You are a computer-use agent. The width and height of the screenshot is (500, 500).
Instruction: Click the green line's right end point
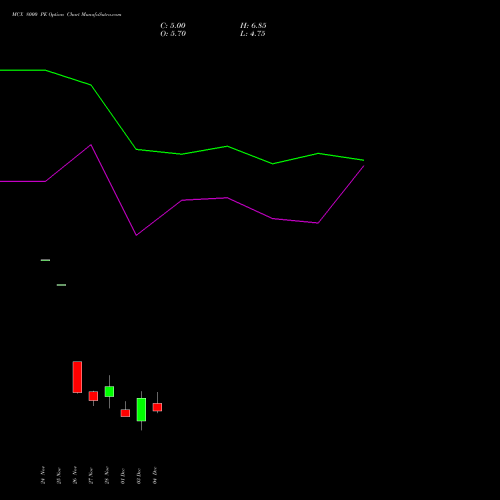364,160
